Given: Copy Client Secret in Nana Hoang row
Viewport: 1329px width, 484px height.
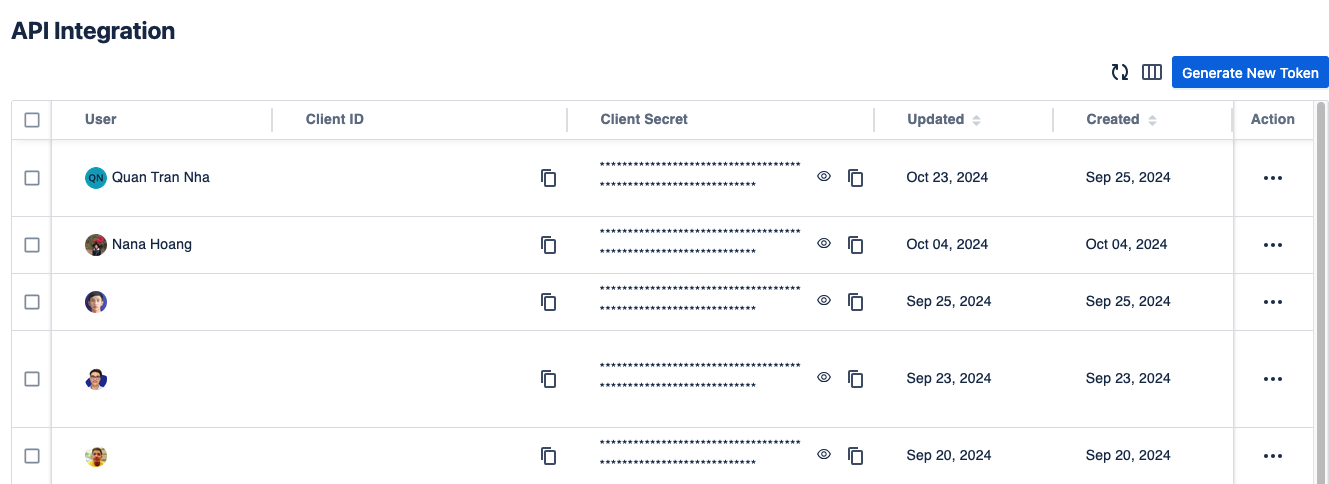Looking at the screenshot, I should (855, 244).
